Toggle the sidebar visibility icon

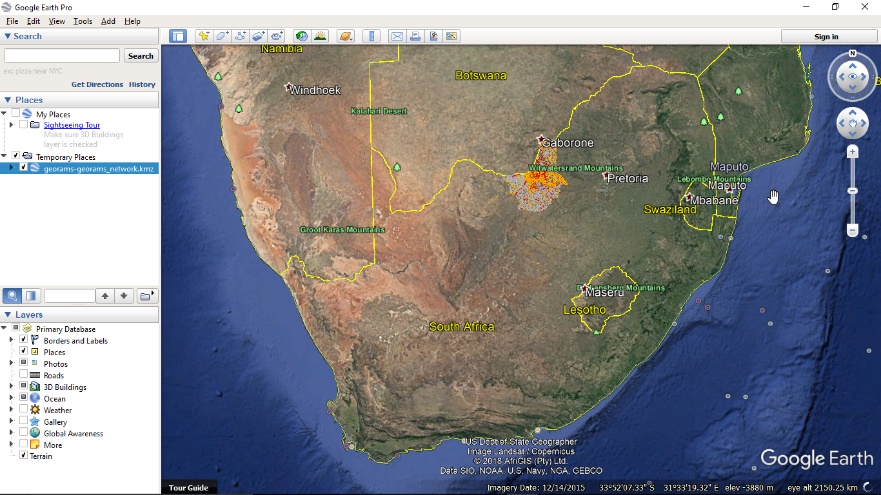178,36
